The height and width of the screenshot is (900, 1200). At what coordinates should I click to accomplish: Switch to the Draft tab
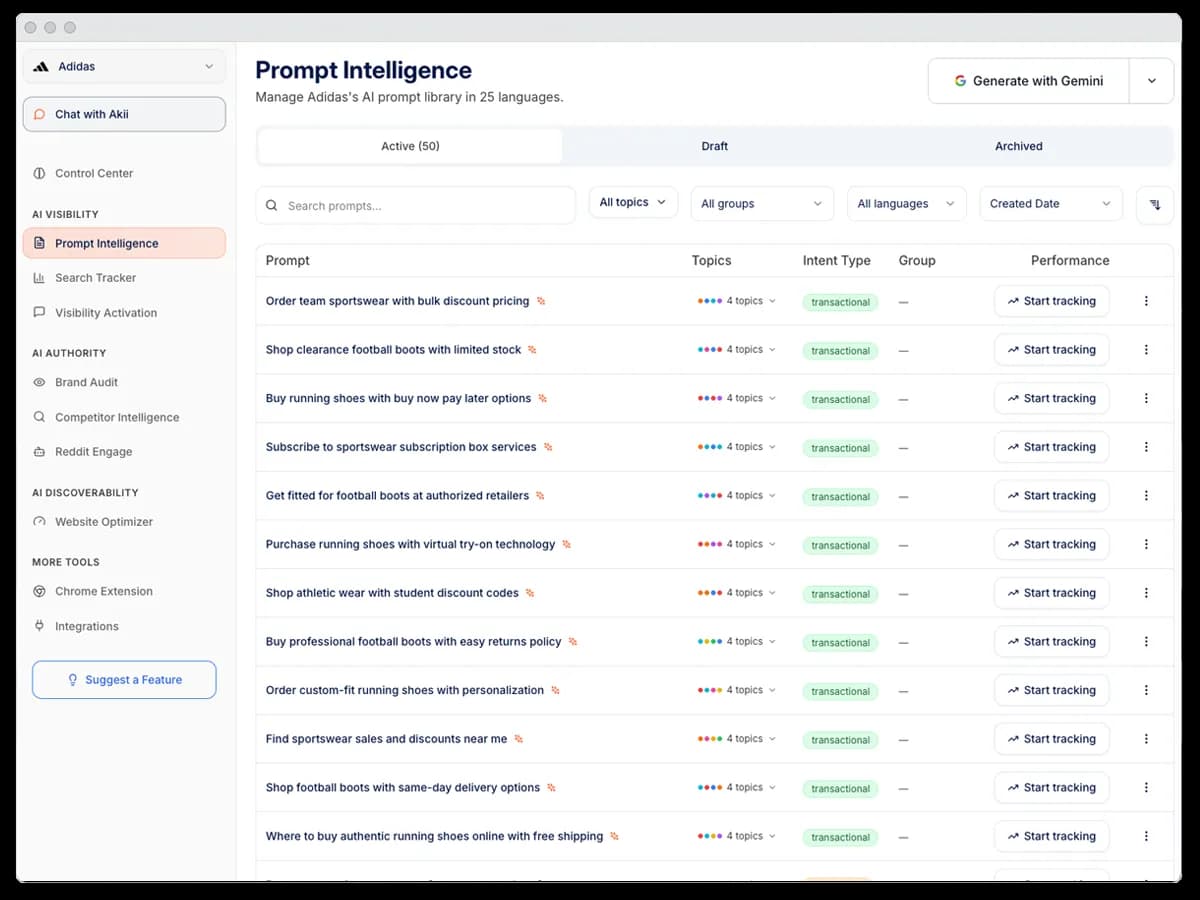714,146
